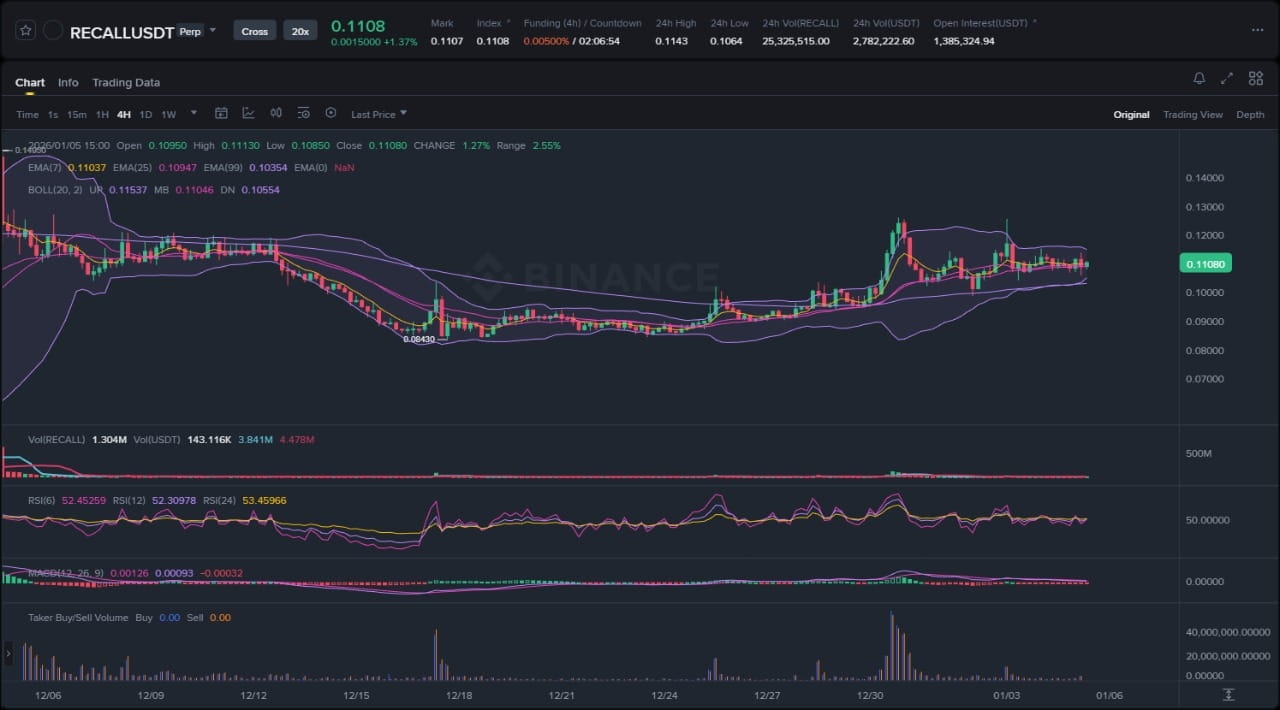Click the EMA(25) indicator label

[132, 167]
